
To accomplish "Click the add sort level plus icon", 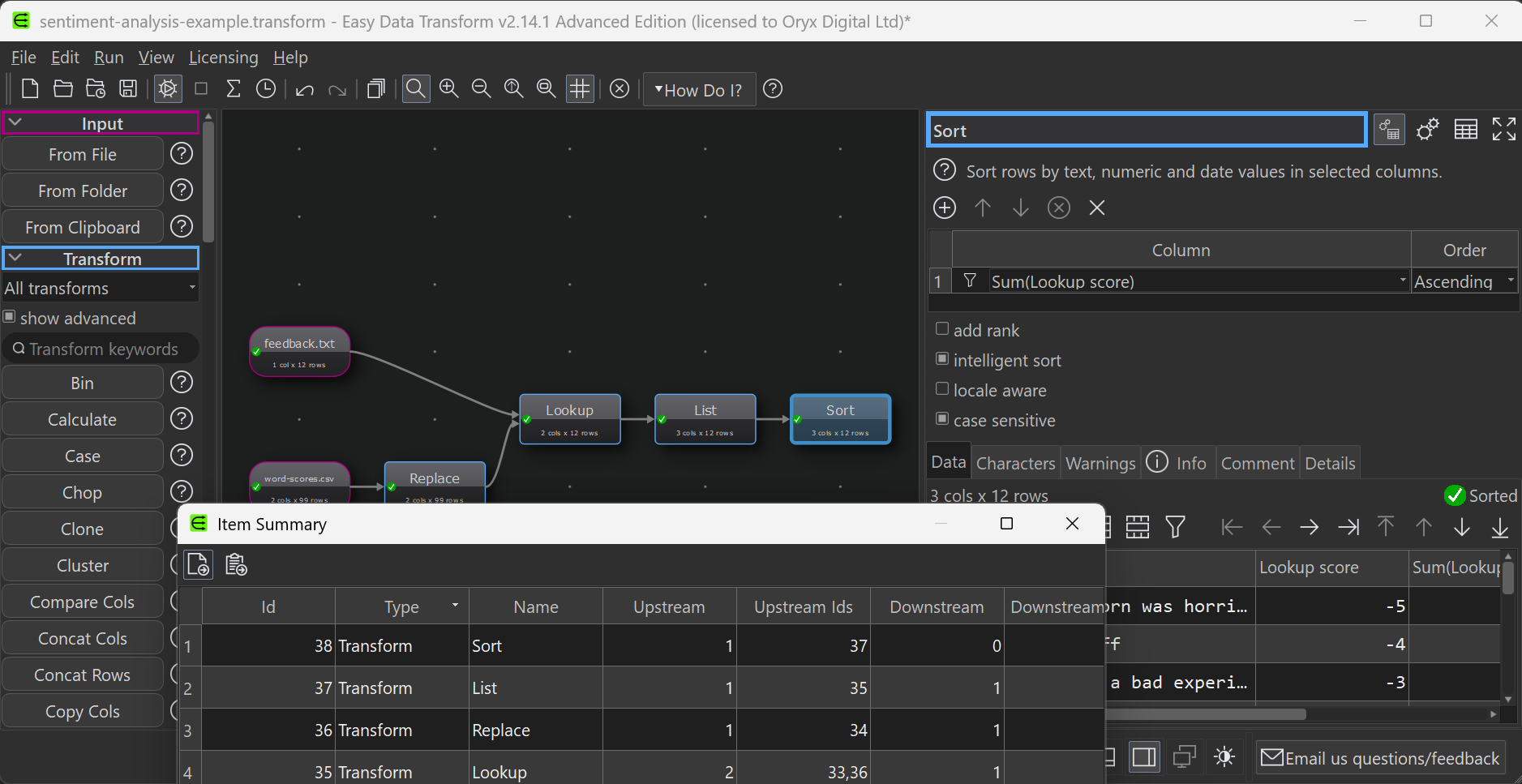I will (945, 208).
